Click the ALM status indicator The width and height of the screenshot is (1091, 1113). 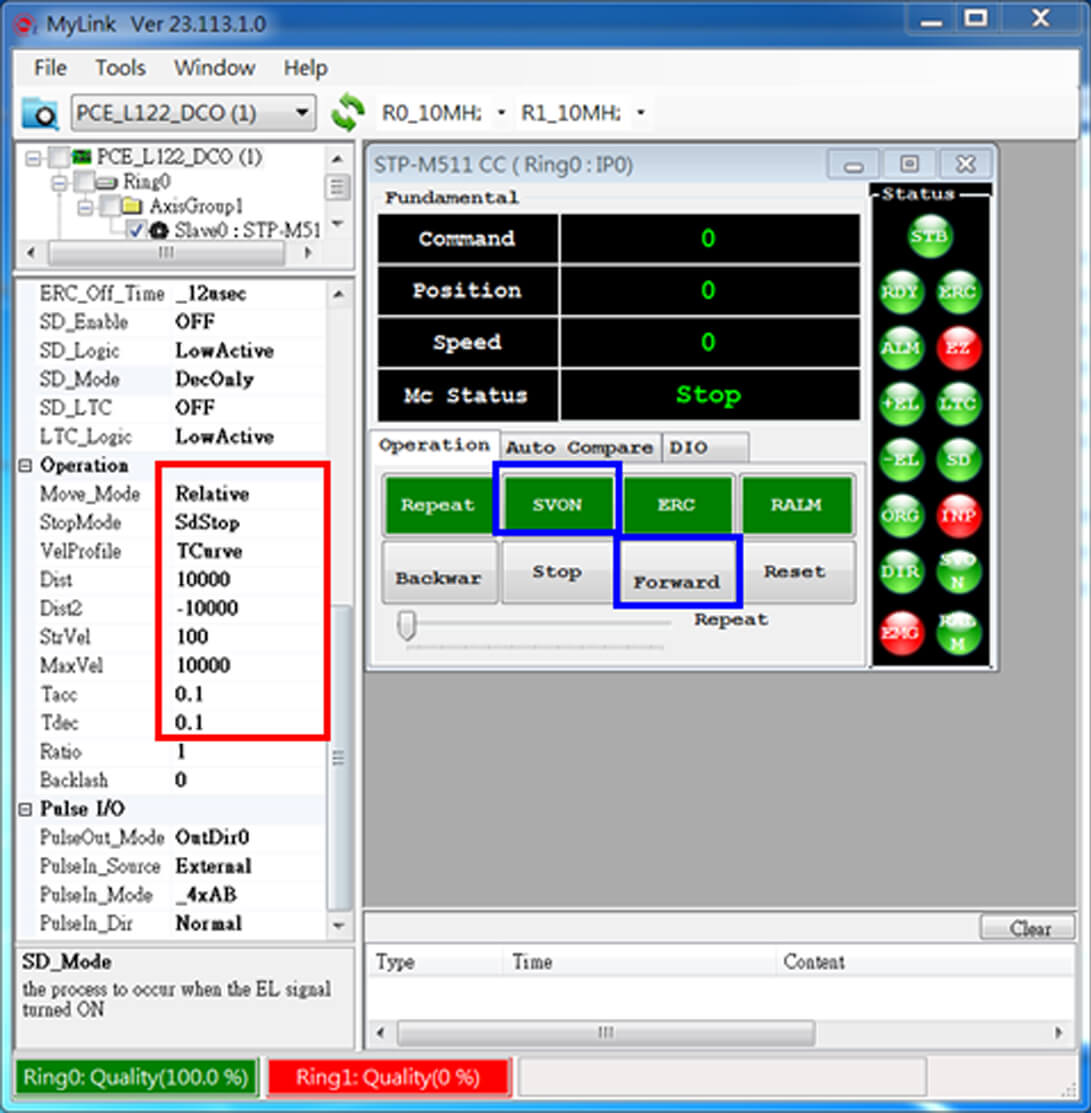tap(901, 348)
